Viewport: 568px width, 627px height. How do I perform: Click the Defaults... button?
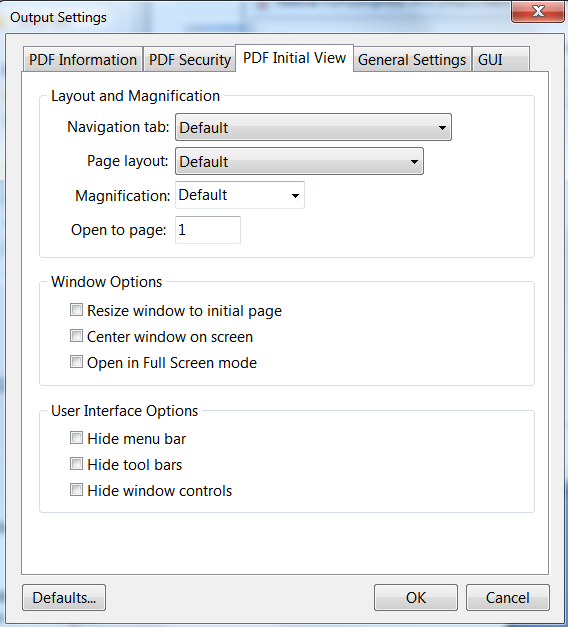tap(64, 597)
